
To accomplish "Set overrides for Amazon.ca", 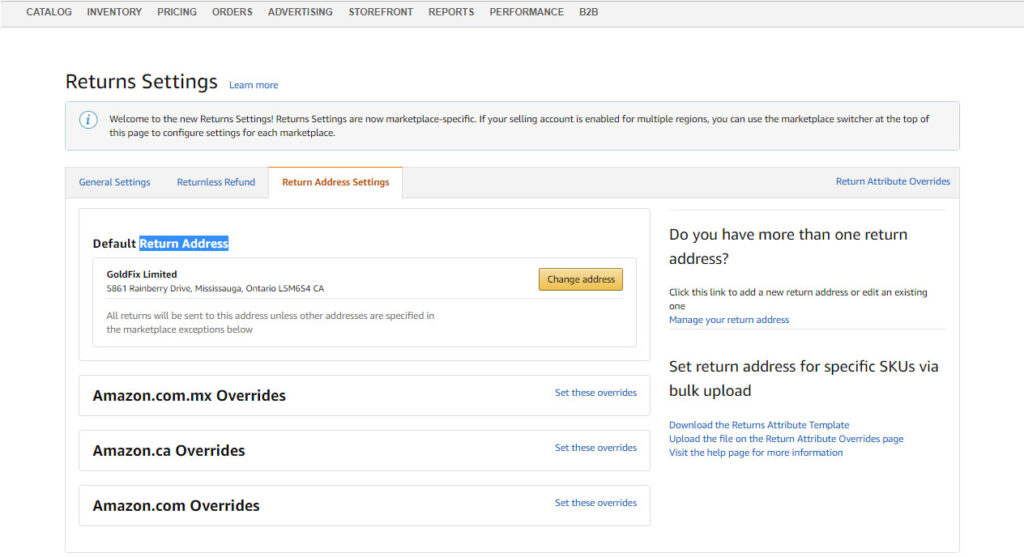I will 595,448.
